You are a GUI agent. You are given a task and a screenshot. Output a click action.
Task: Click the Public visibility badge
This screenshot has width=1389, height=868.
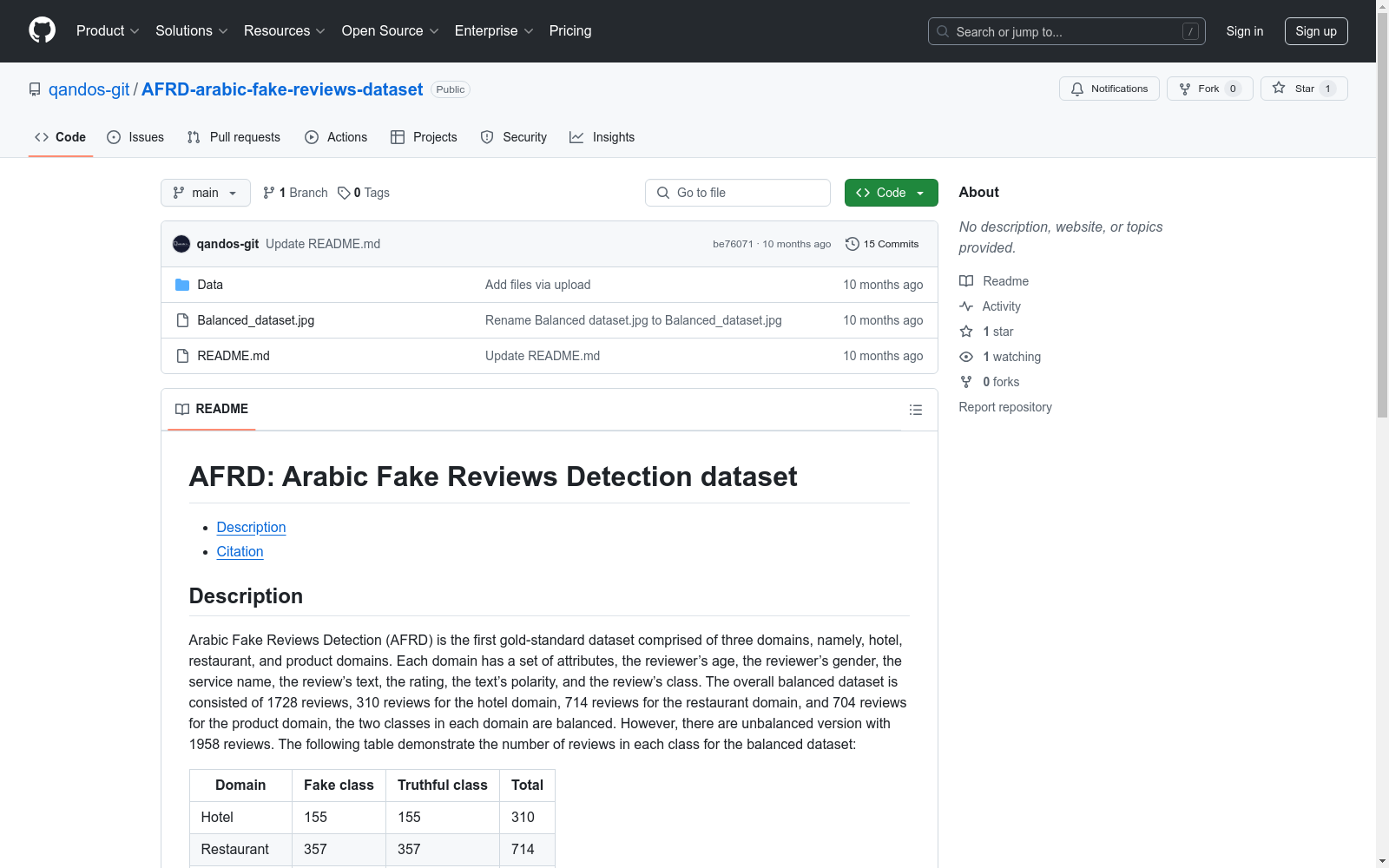click(x=451, y=89)
